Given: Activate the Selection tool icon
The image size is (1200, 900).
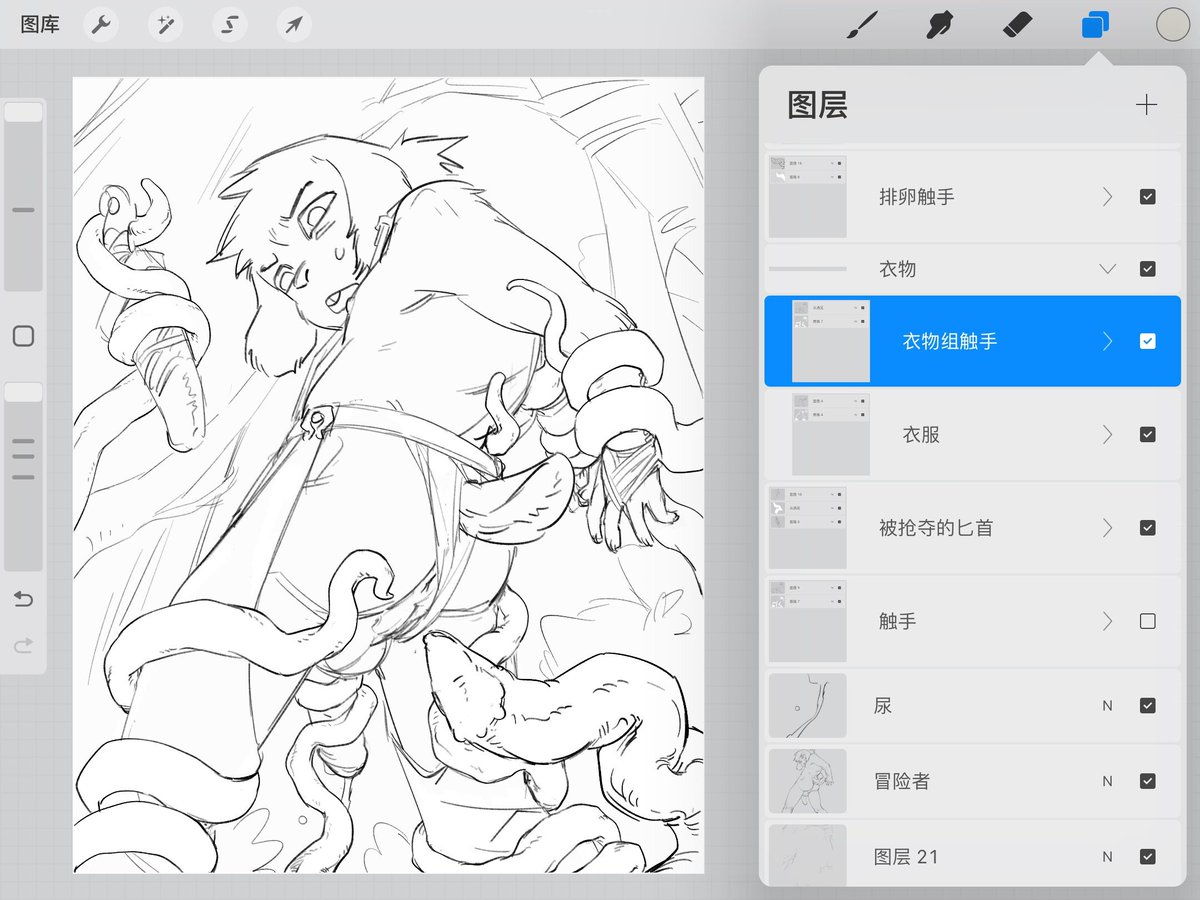Looking at the screenshot, I should pyautogui.click(x=230, y=25).
